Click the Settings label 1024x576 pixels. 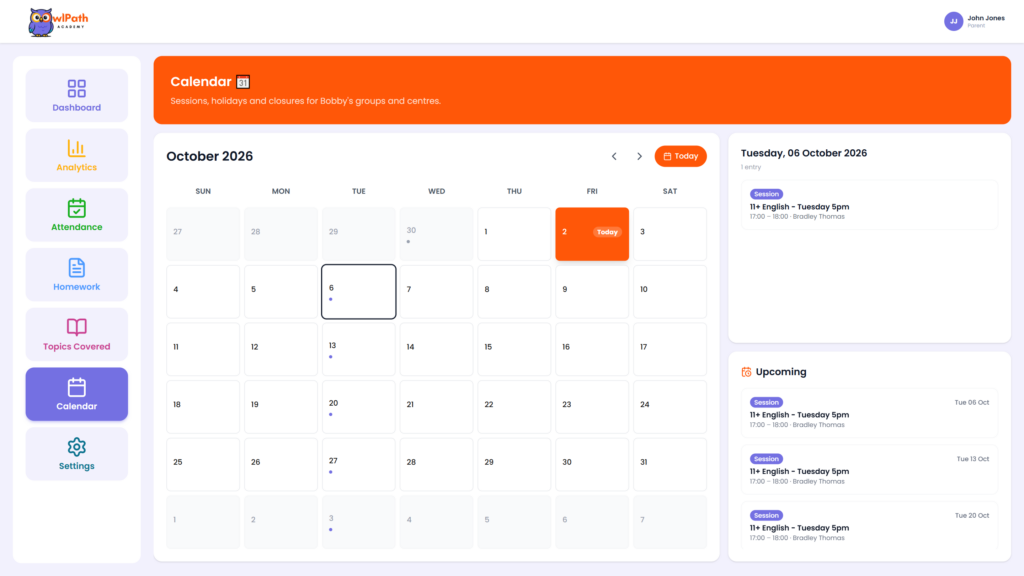tap(76, 466)
